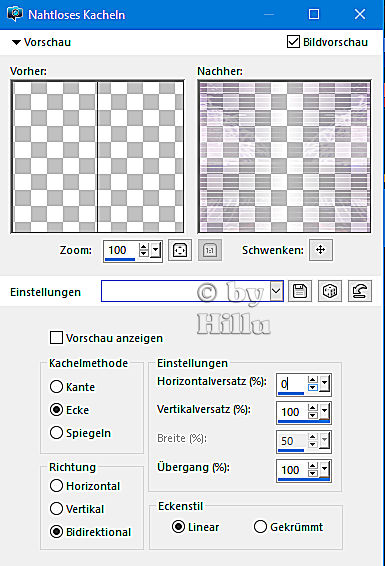Viewport: 385px width, 566px height.
Task: Choose the Vertikal direction option
Action: (x=56, y=509)
